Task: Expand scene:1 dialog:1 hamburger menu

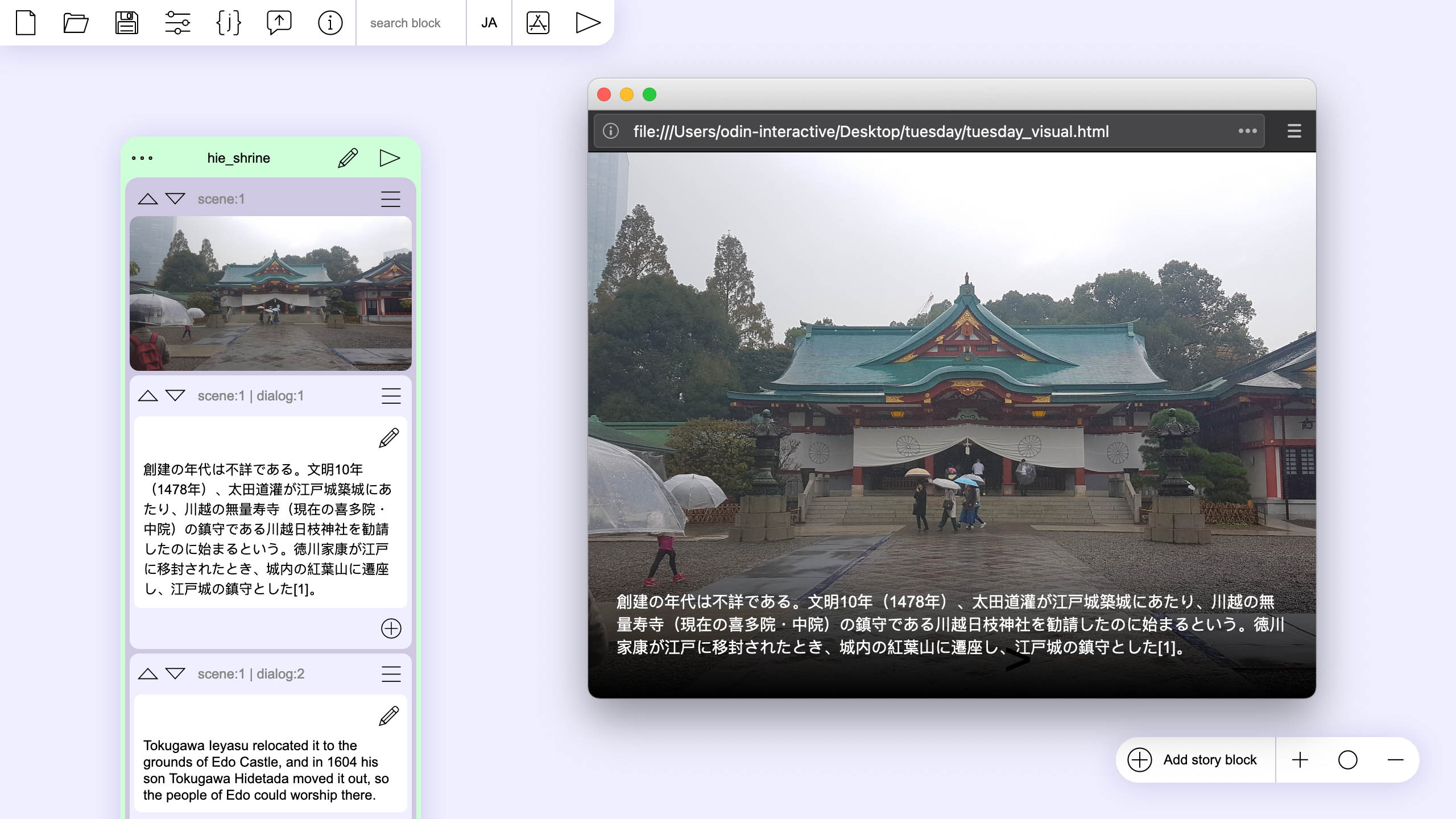Action: tap(391, 396)
